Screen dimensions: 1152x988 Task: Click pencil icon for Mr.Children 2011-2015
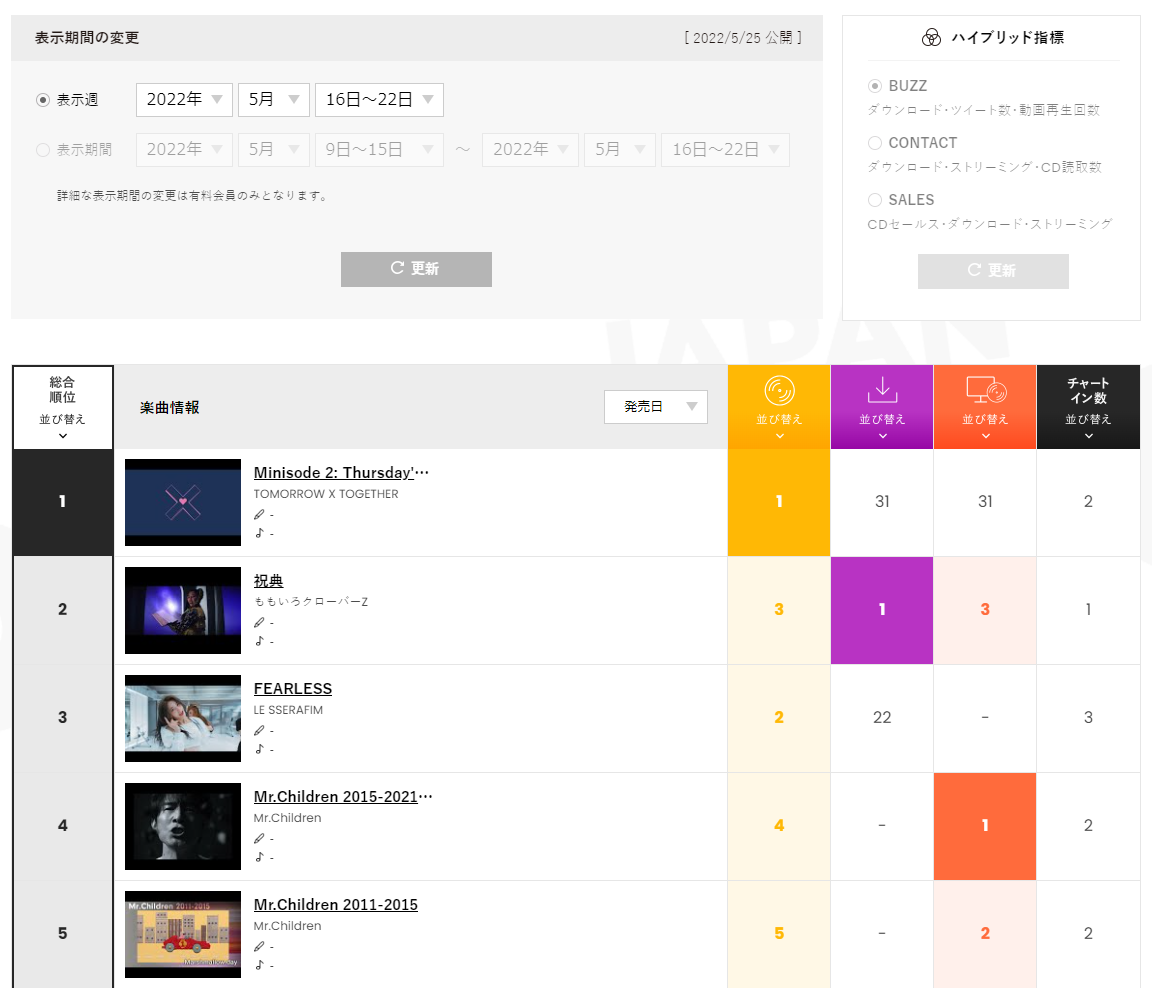(x=259, y=946)
